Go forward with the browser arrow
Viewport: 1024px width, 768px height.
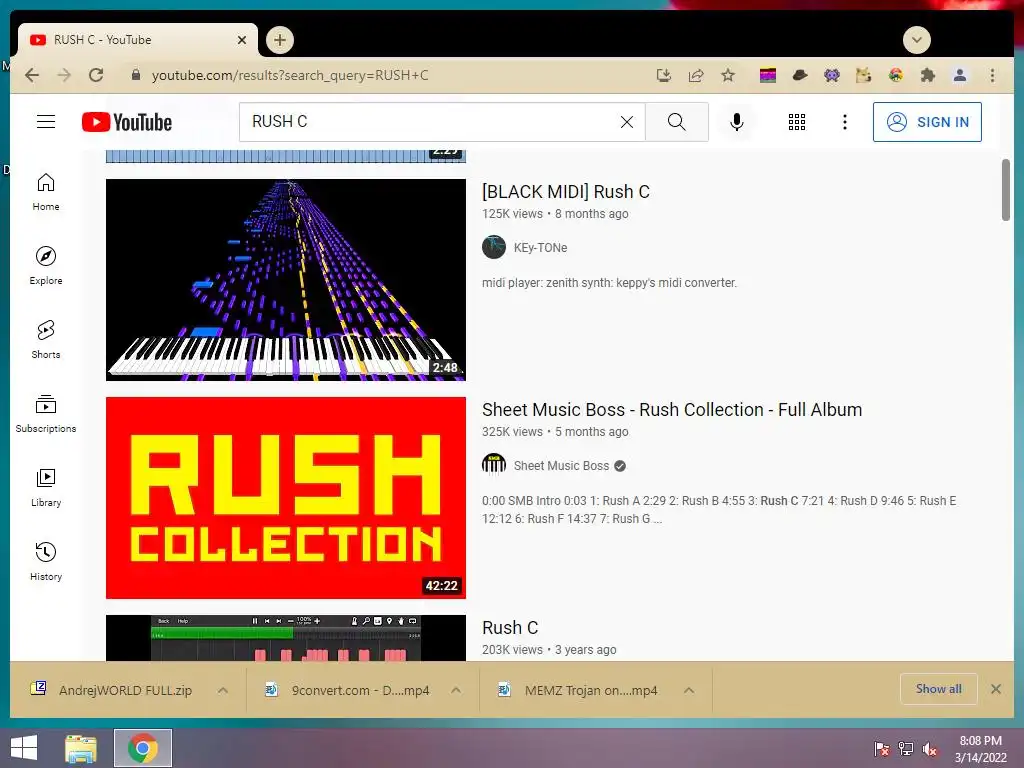(64, 75)
